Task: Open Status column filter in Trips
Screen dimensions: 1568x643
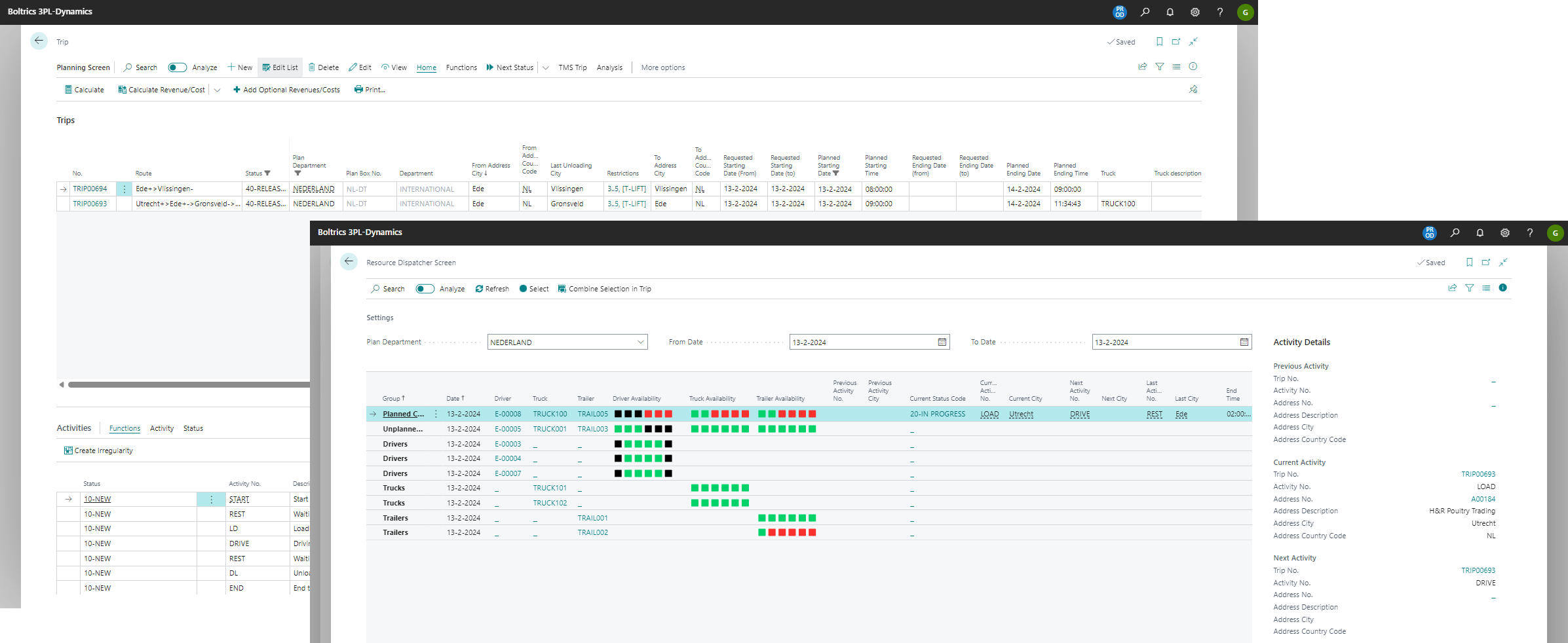Action: (267, 174)
